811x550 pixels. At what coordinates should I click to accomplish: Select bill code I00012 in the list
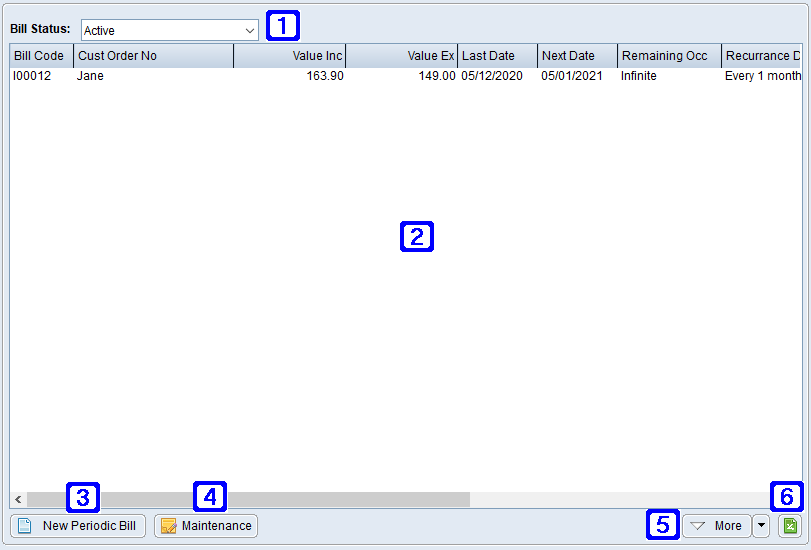pos(32,76)
